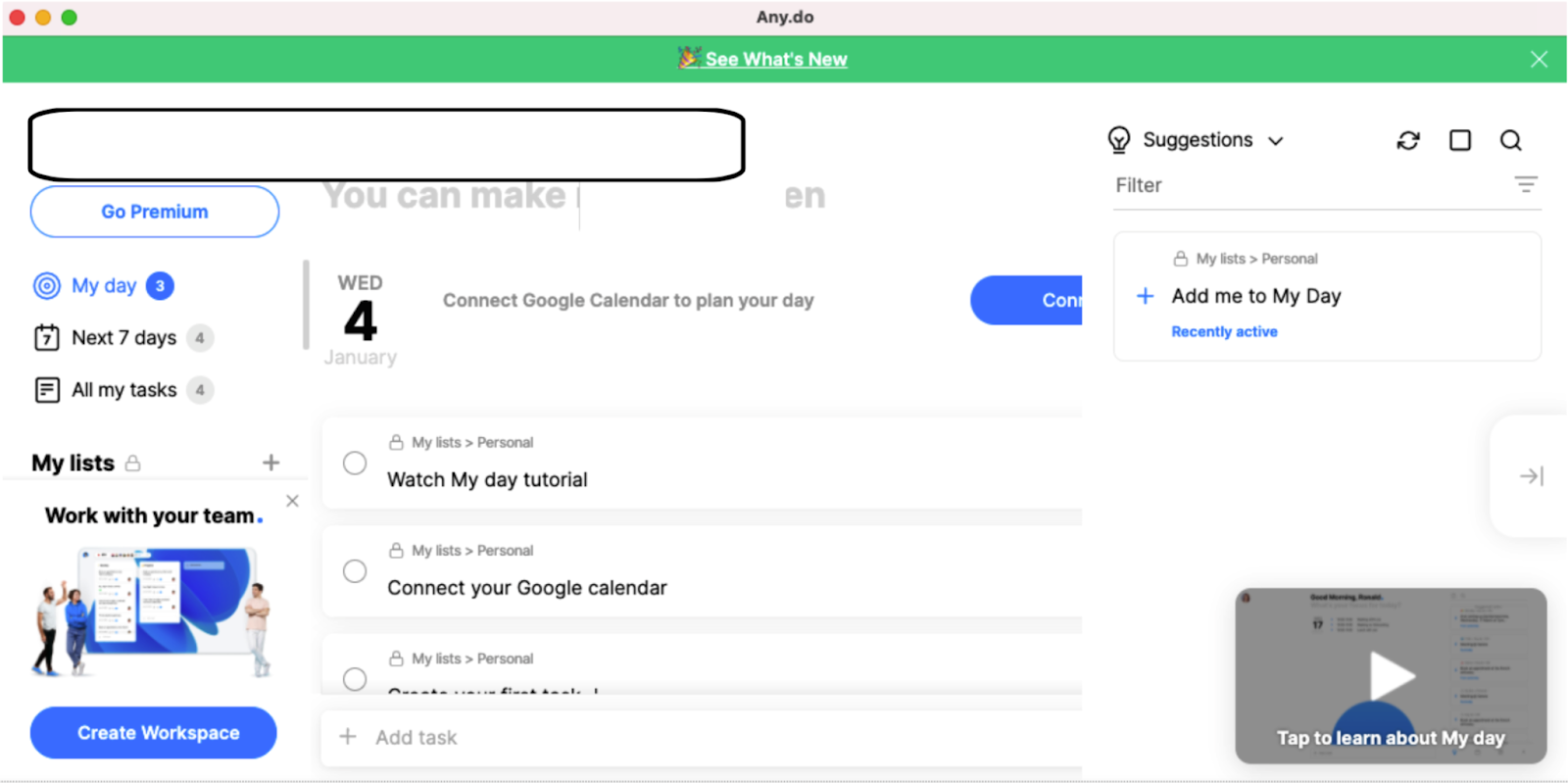Screen dimensions: 1568x783
Task: Tick the third task's partly hidden circle
Action: 355,679
